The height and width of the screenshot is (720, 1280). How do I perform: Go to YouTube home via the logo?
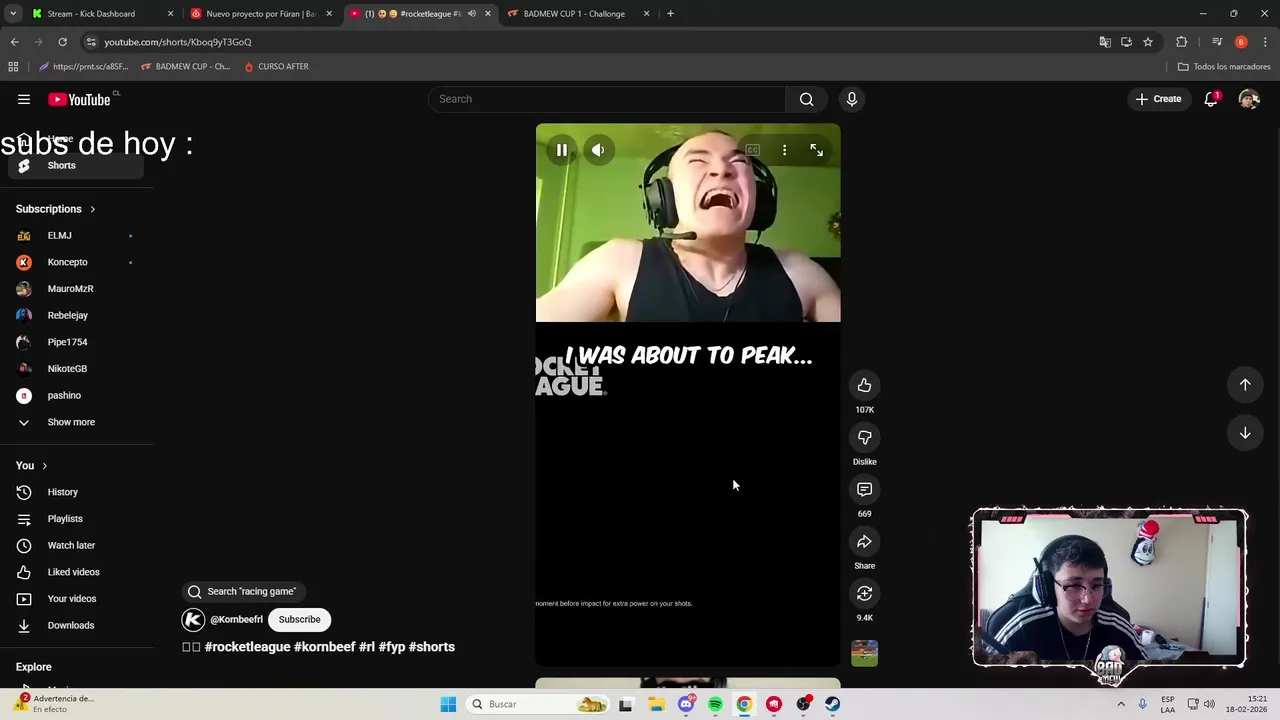(x=80, y=99)
